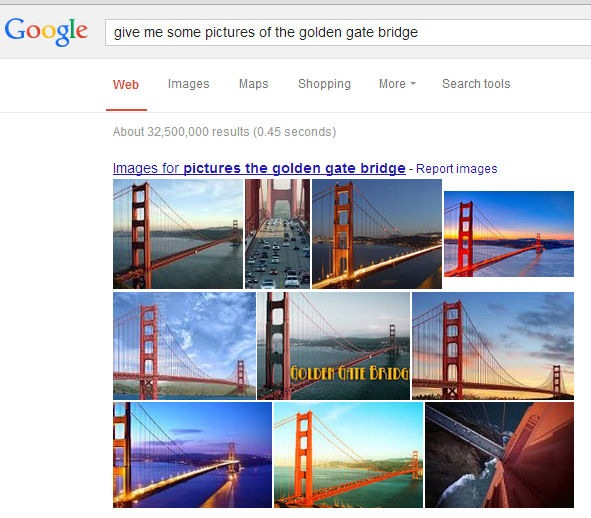Click the Google logo
This screenshot has height=518, width=591.
click(x=46, y=32)
